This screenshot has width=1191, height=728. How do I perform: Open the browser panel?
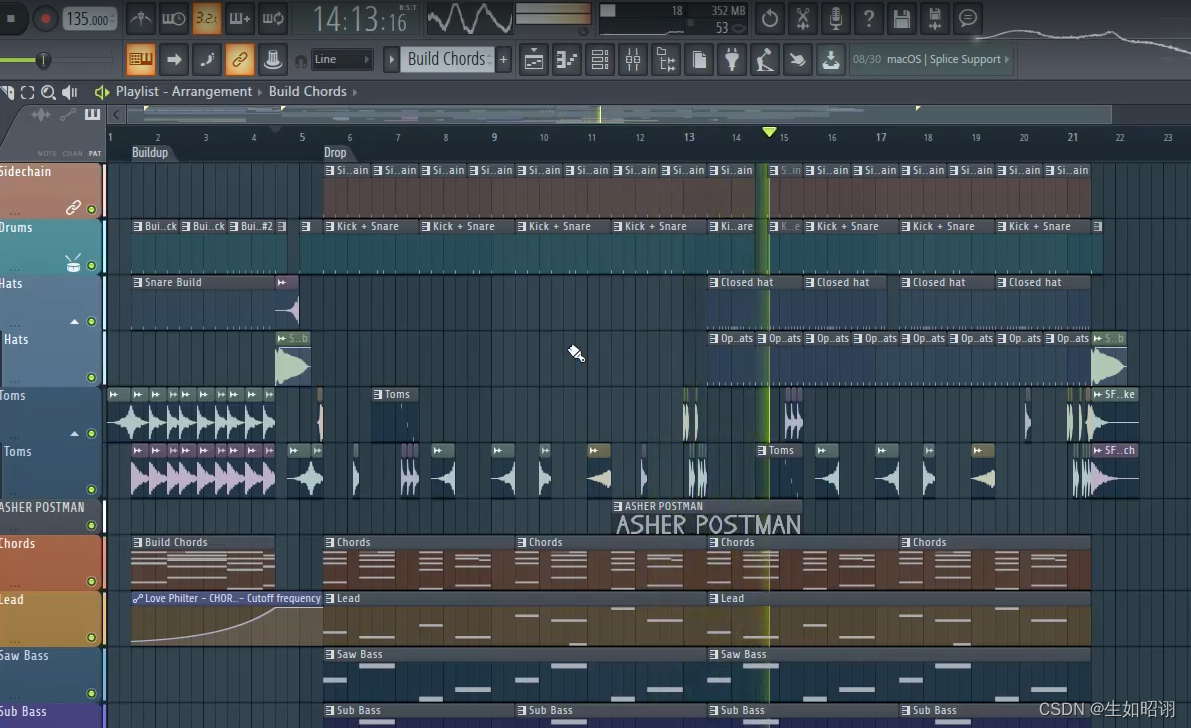tap(666, 59)
